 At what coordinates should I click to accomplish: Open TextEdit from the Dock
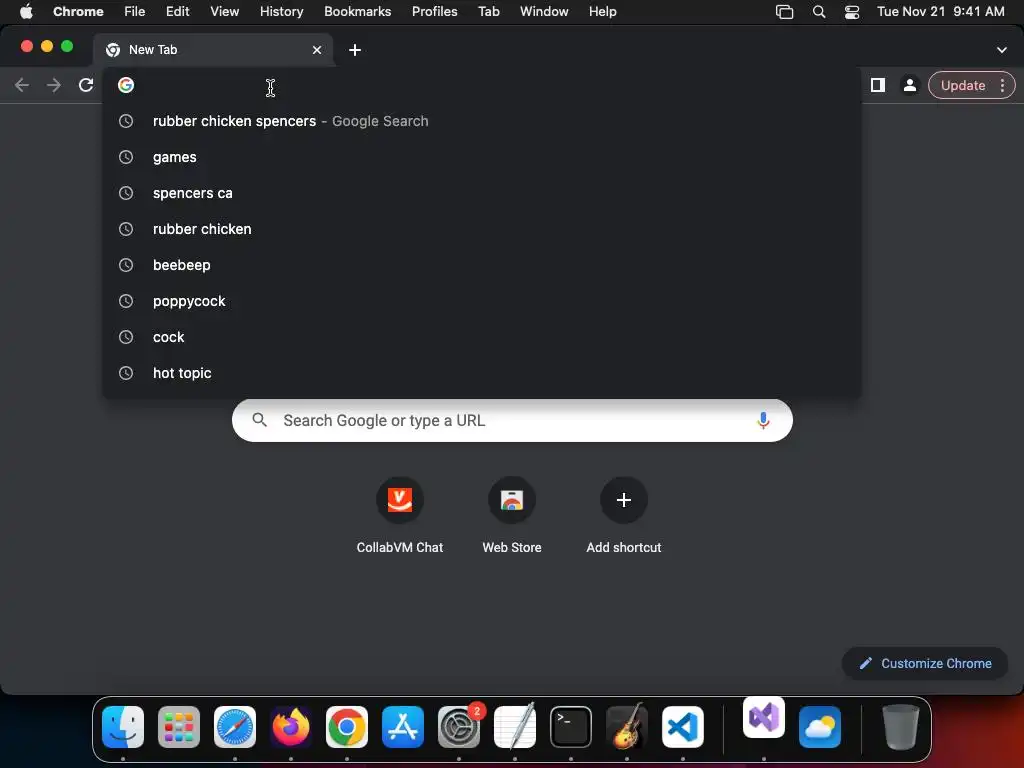click(515, 726)
